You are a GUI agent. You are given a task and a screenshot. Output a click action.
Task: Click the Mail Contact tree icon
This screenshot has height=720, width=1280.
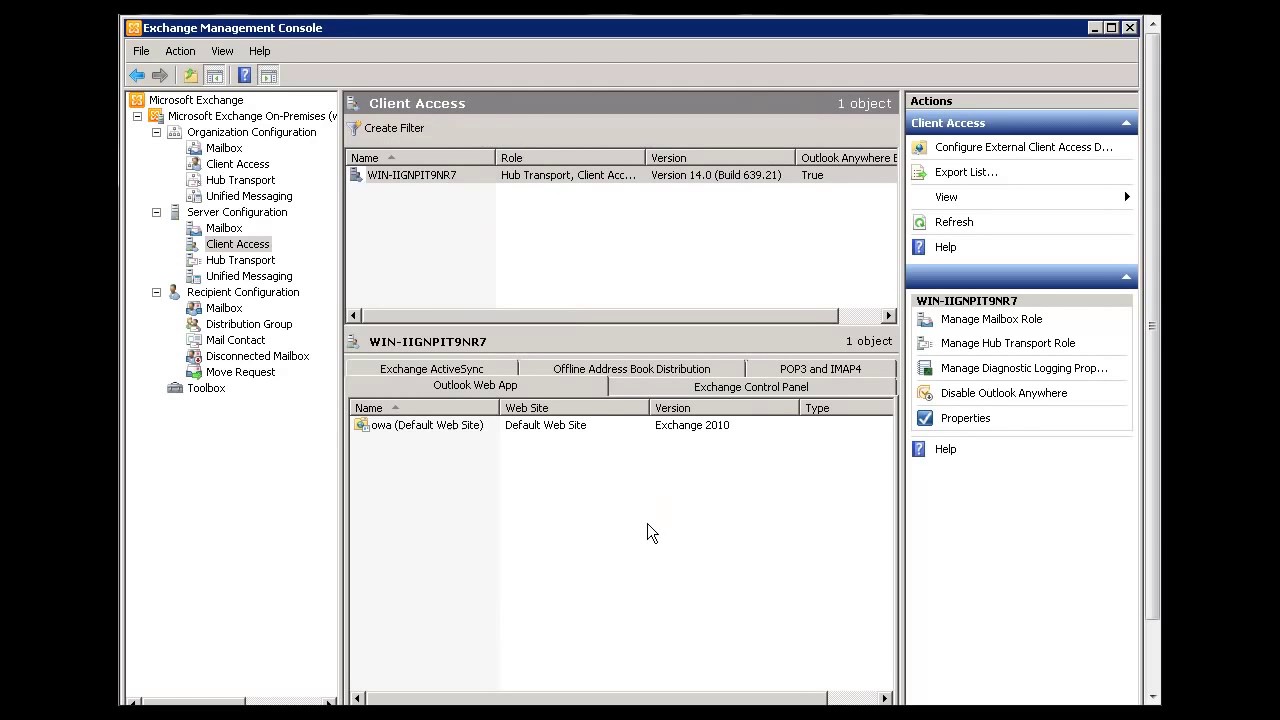(194, 340)
